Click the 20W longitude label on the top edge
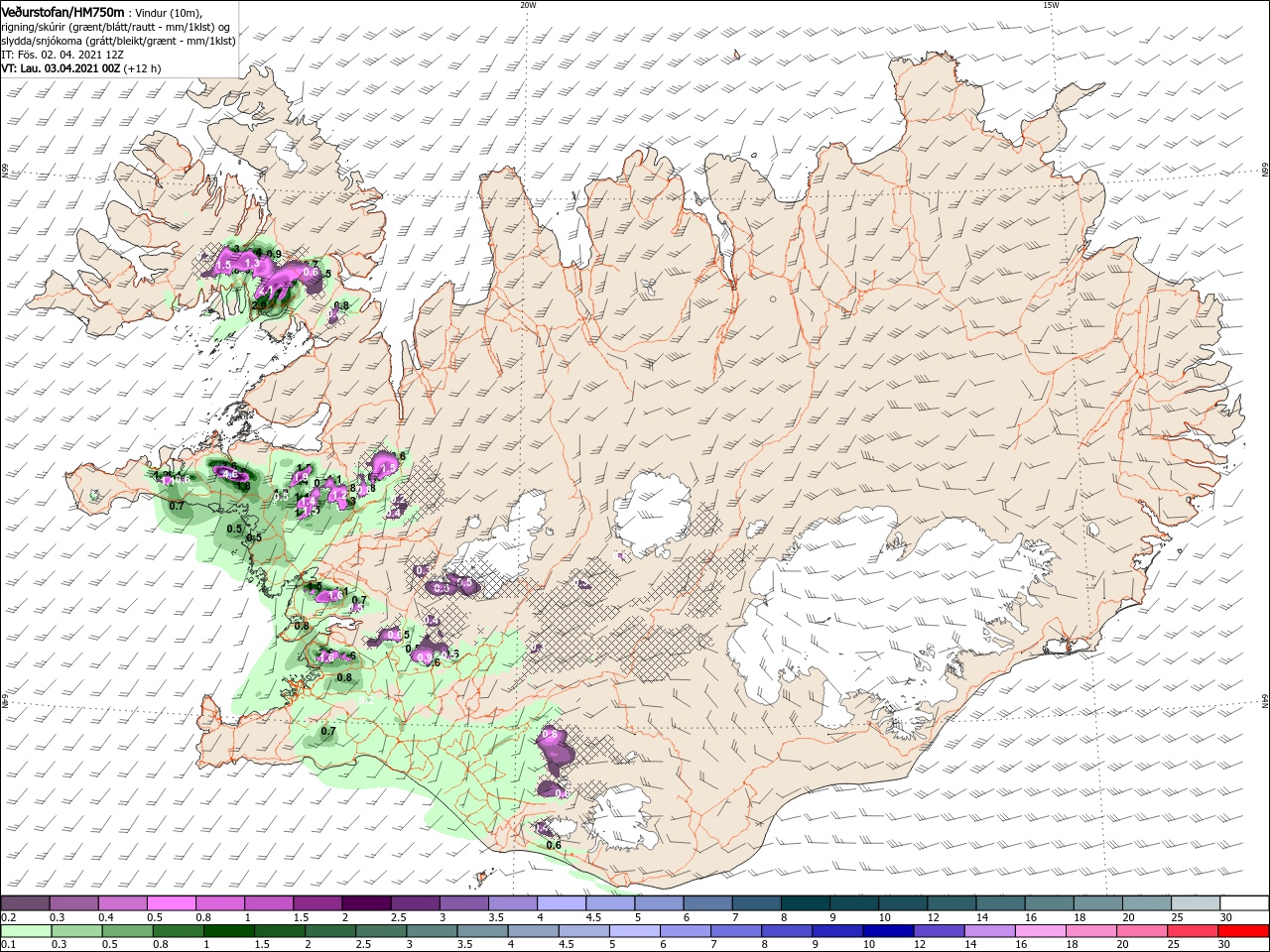The width and height of the screenshot is (1270, 952). tap(528, 5)
